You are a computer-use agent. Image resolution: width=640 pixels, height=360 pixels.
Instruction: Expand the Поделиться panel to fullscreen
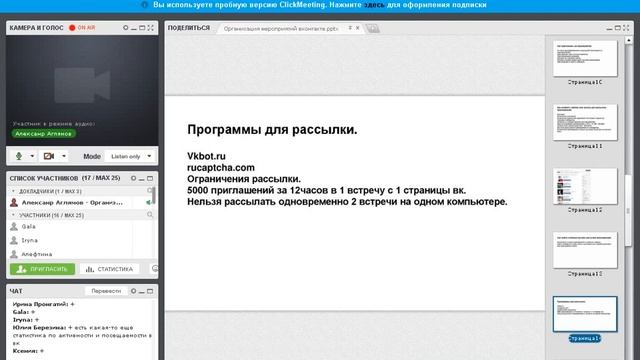pyautogui.click(x=626, y=28)
